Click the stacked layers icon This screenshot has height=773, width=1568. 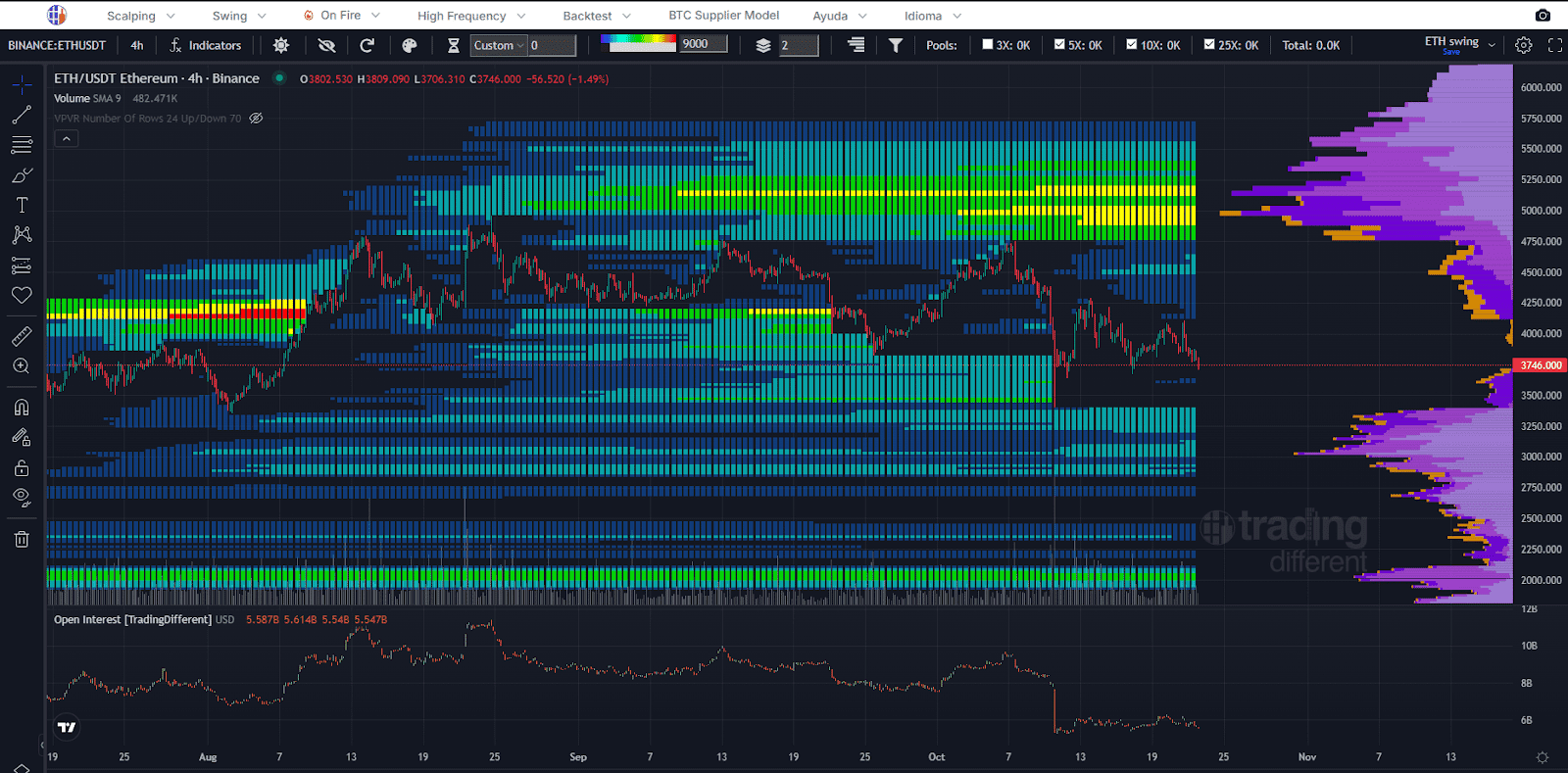763,45
